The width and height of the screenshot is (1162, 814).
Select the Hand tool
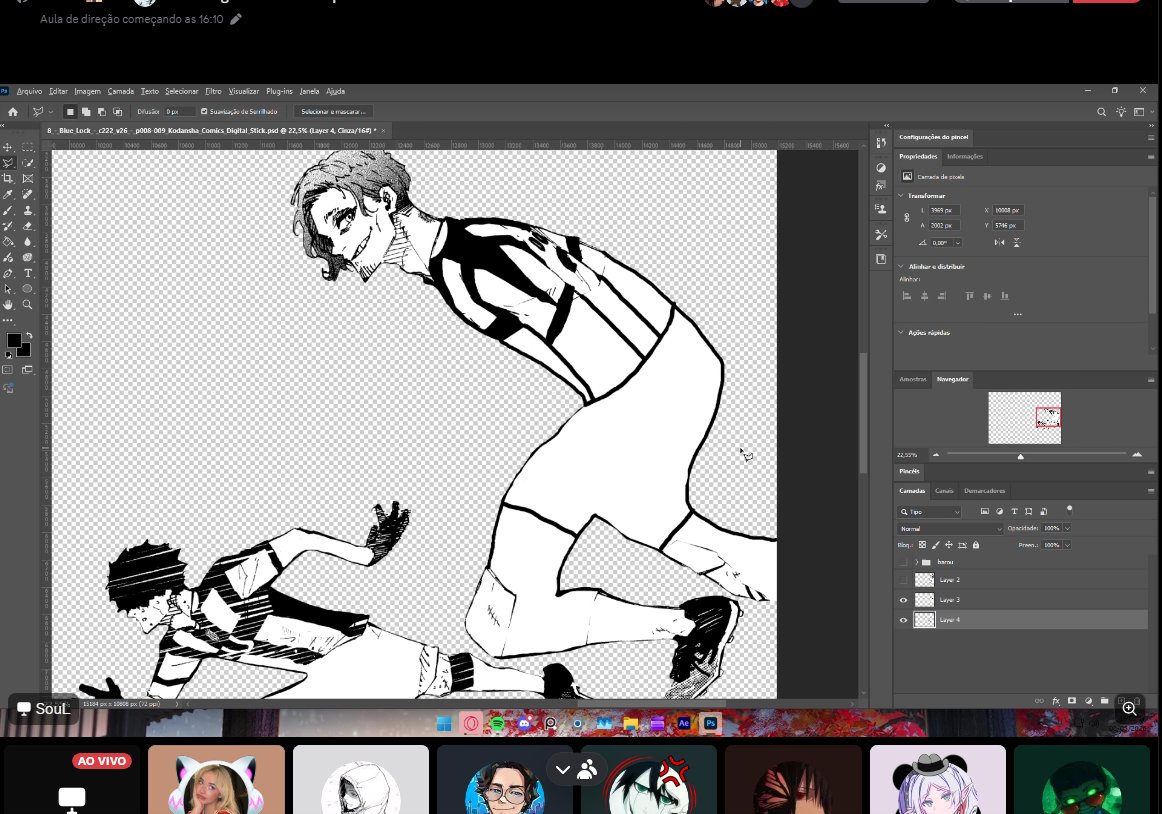click(8, 305)
